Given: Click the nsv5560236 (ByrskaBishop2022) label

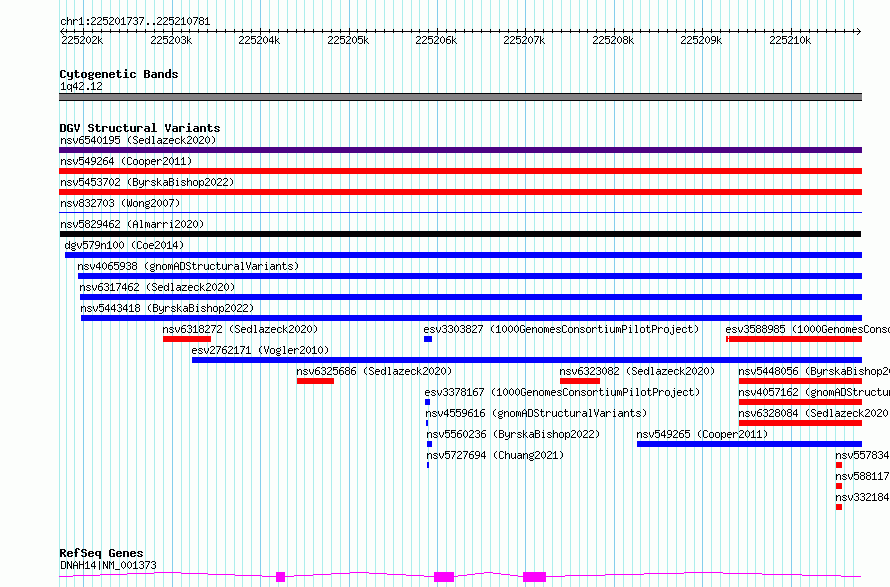Looking at the screenshot, I should pos(513,434).
